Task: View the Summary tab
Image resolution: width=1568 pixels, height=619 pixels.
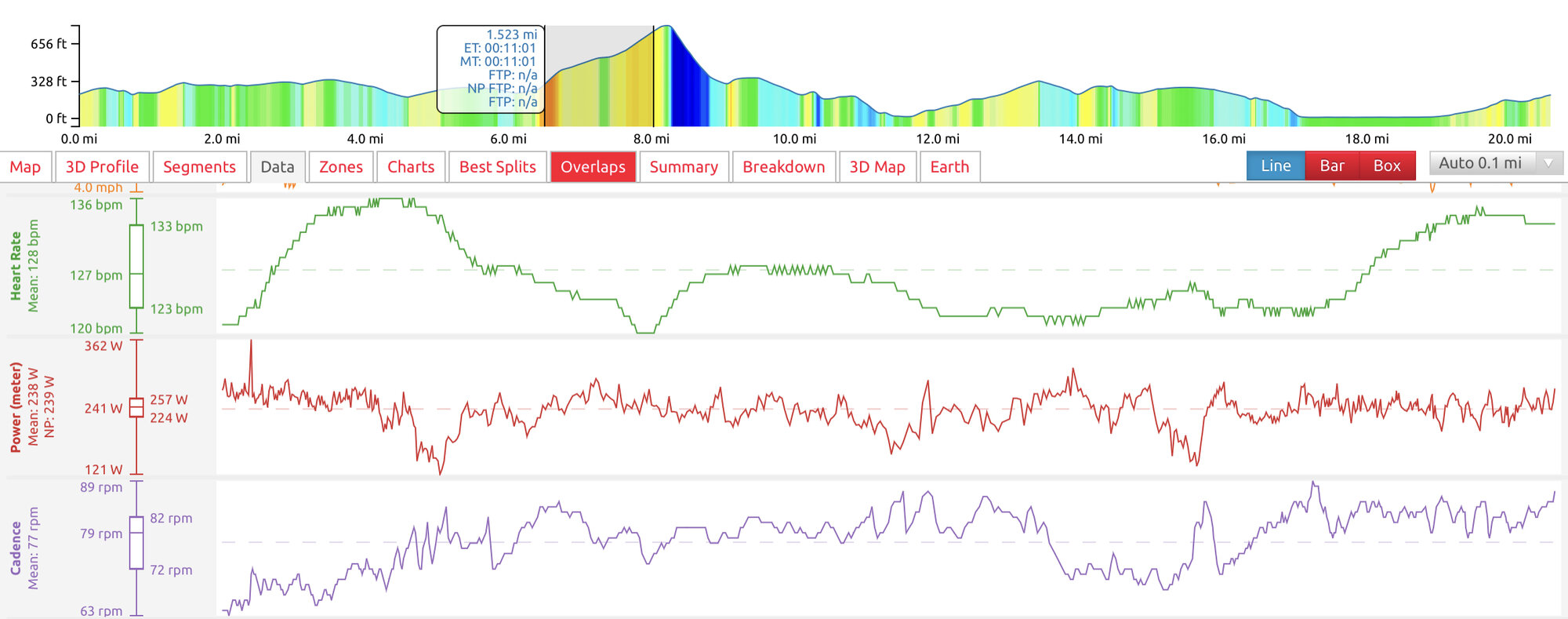Action: [684, 167]
